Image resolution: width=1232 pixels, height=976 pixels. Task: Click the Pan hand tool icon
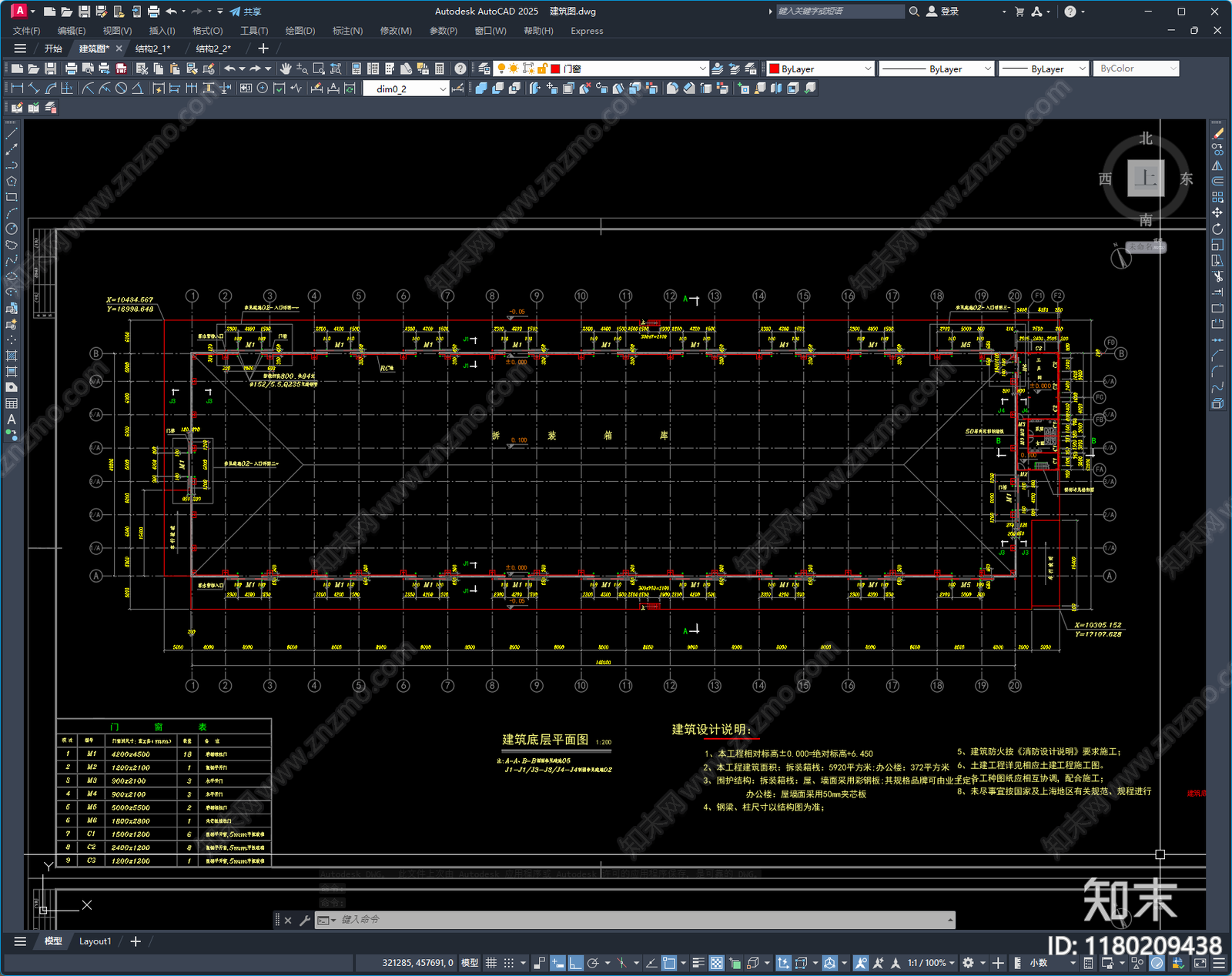[x=286, y=69]
